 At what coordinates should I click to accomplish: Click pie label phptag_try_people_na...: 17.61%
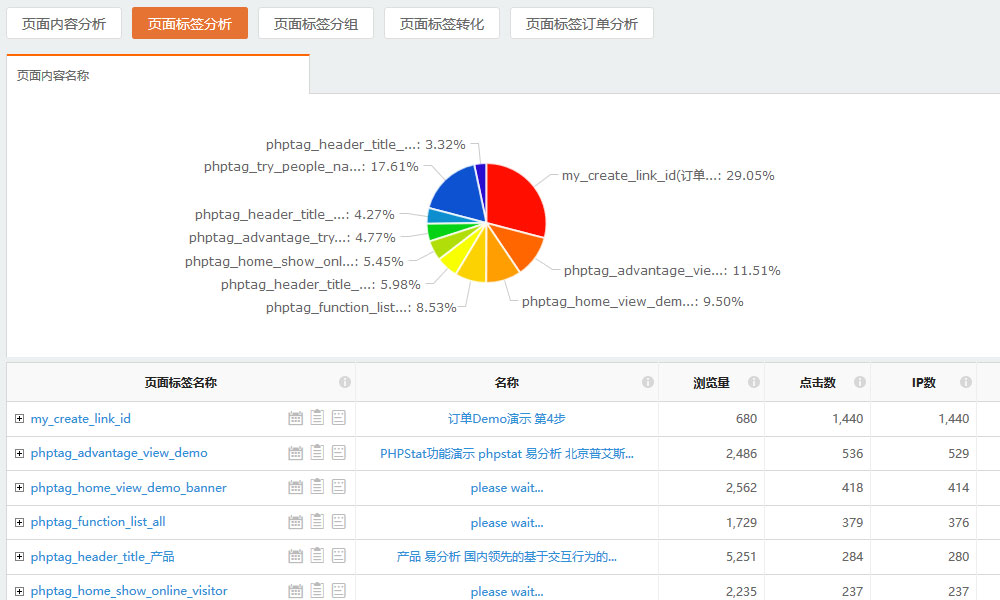point(311,167)
